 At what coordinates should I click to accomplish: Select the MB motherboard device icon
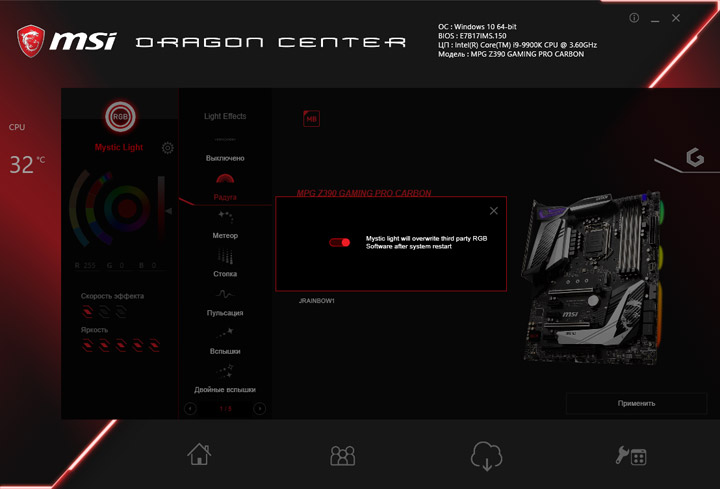[311, 119]
